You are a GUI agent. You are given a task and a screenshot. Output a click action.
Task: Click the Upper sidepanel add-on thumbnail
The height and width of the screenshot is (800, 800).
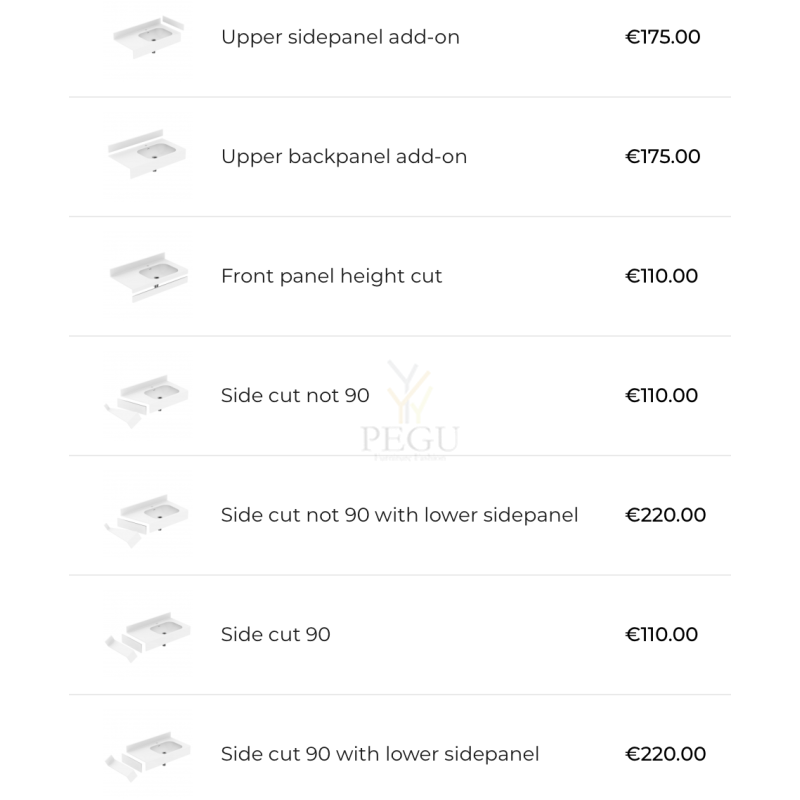tap(148, 37)
